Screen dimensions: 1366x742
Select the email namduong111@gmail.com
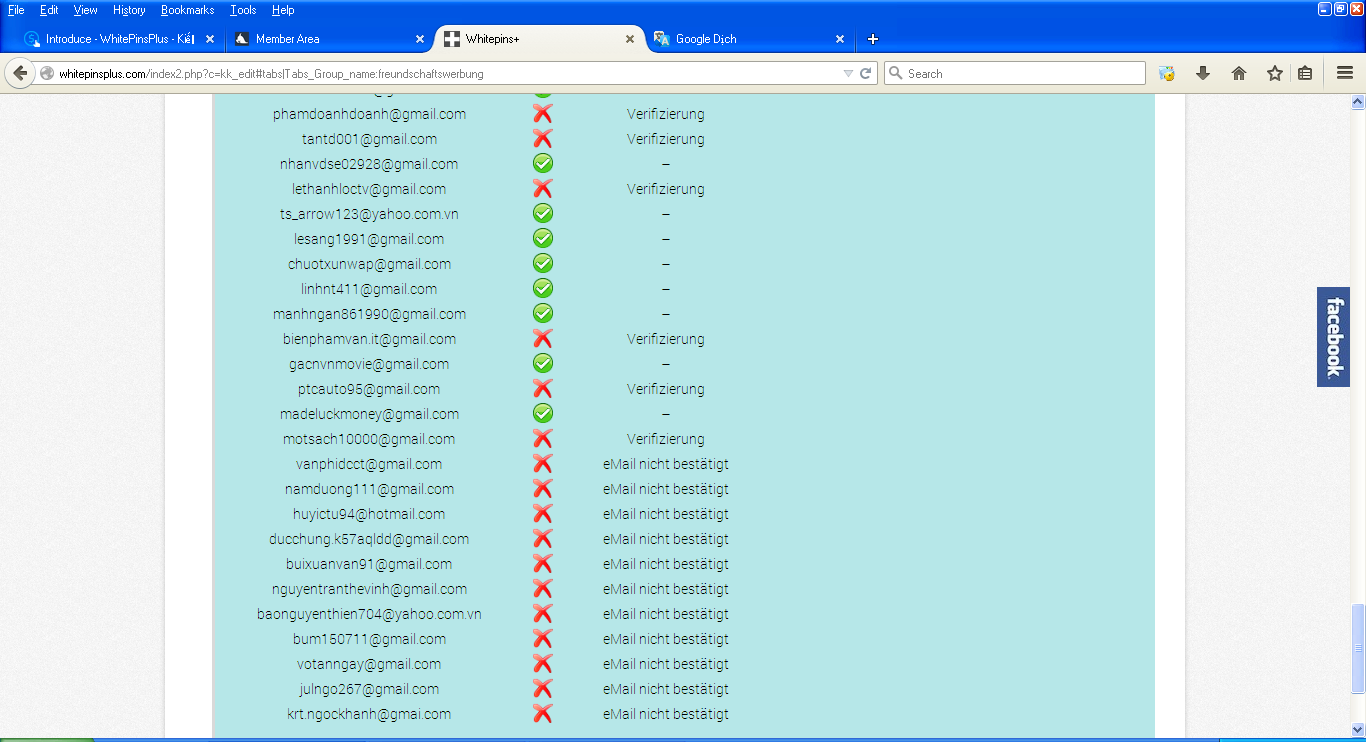(x=370, y=489)
